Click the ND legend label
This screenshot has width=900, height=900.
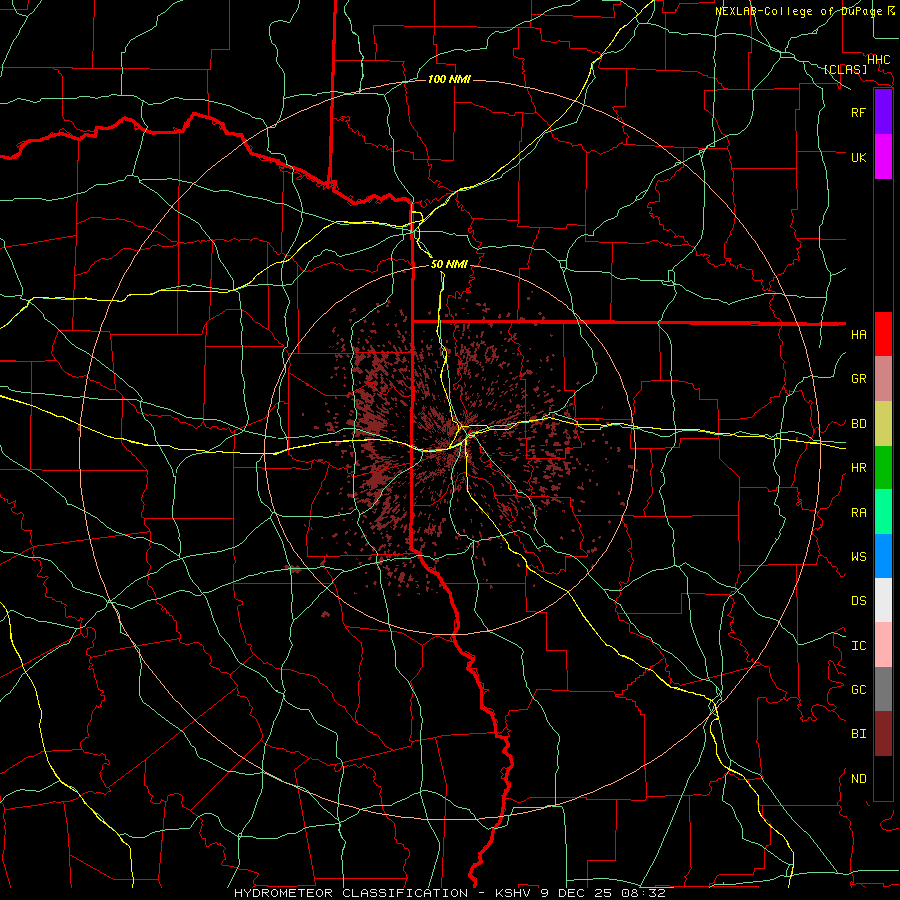click(858, 779)
